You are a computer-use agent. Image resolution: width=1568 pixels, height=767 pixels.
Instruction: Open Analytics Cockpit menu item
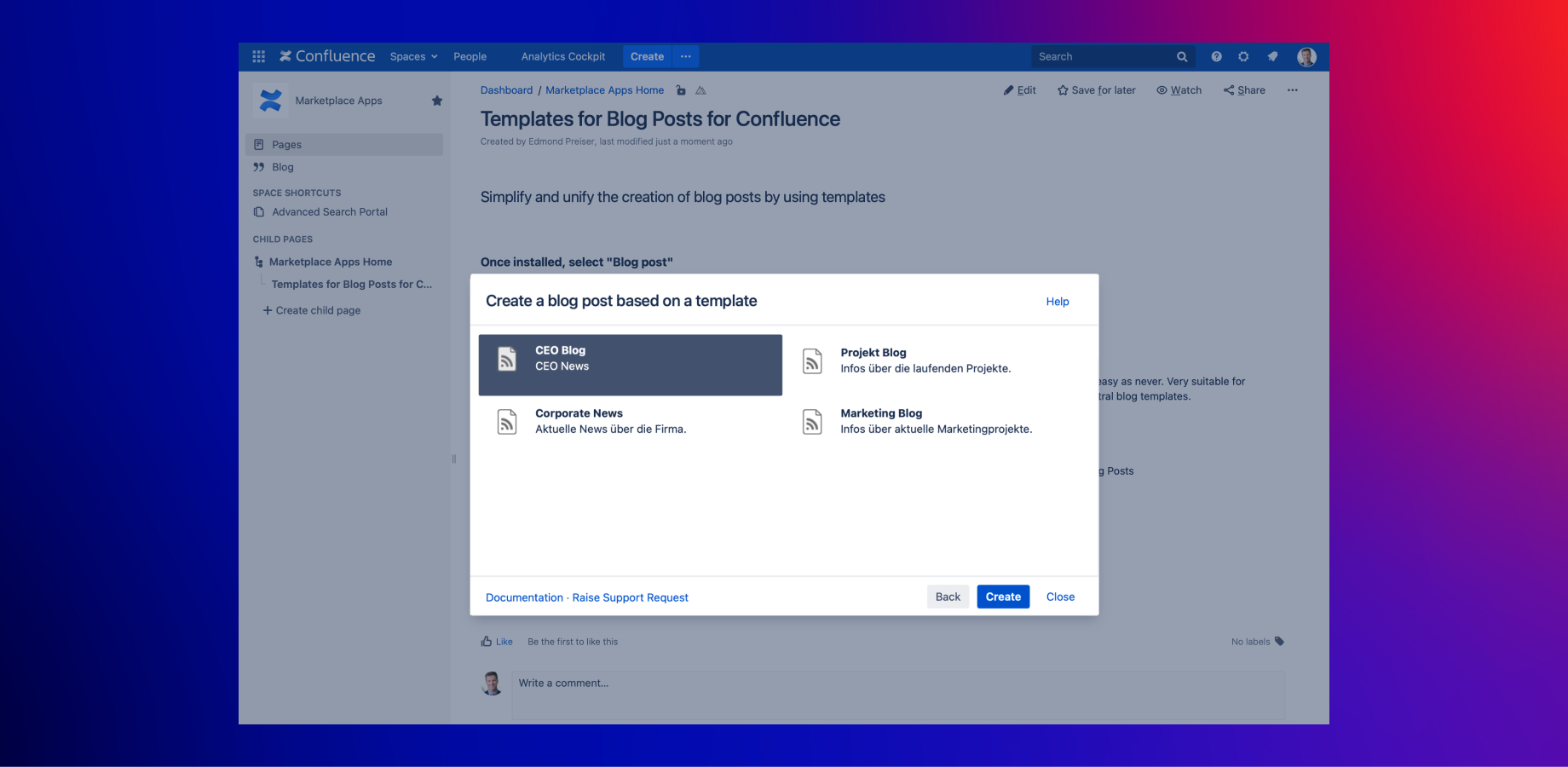click(563, 57)
